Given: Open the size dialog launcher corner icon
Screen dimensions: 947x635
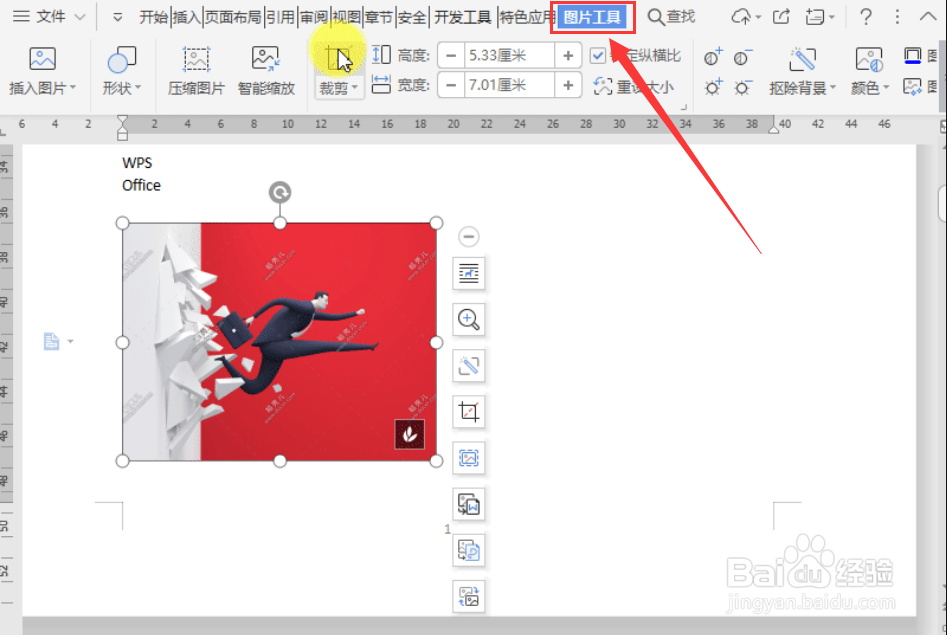Looking at the screenshot, I should [x=684, y=107].
